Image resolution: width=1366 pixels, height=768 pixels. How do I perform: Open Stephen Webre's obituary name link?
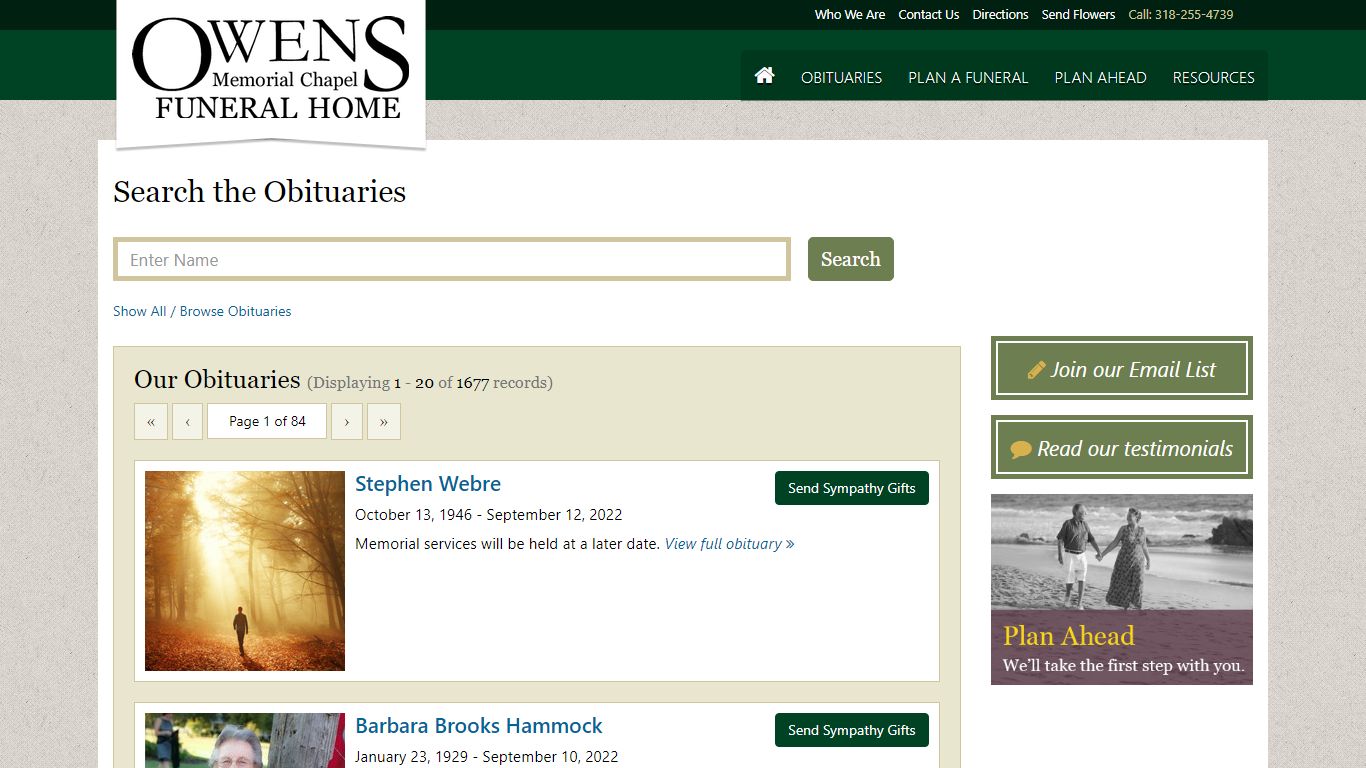click(x=428, y=484)
